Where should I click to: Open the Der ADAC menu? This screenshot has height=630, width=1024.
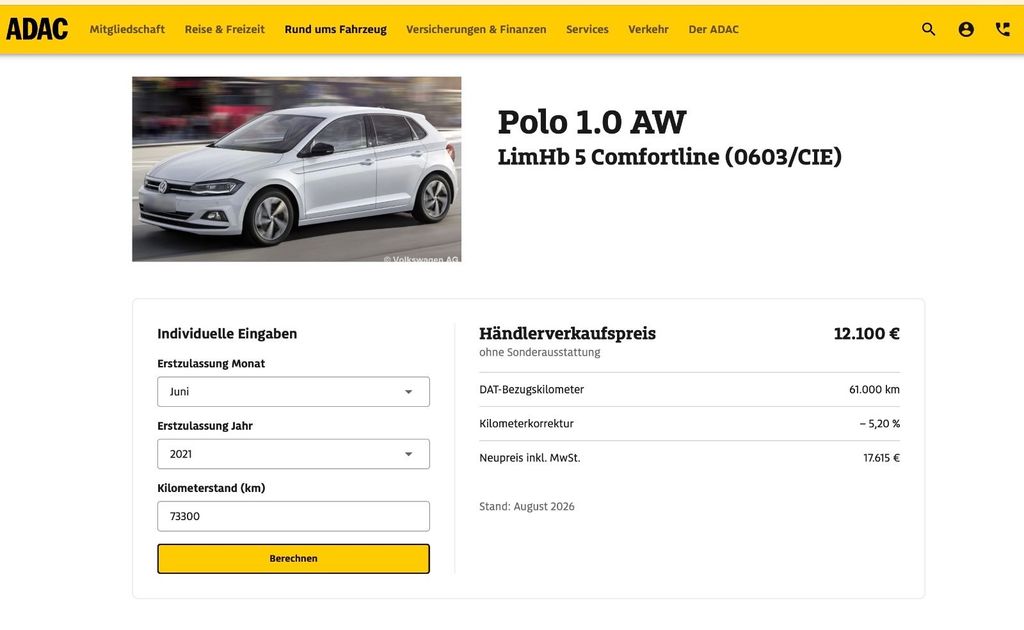pos(713,29)
